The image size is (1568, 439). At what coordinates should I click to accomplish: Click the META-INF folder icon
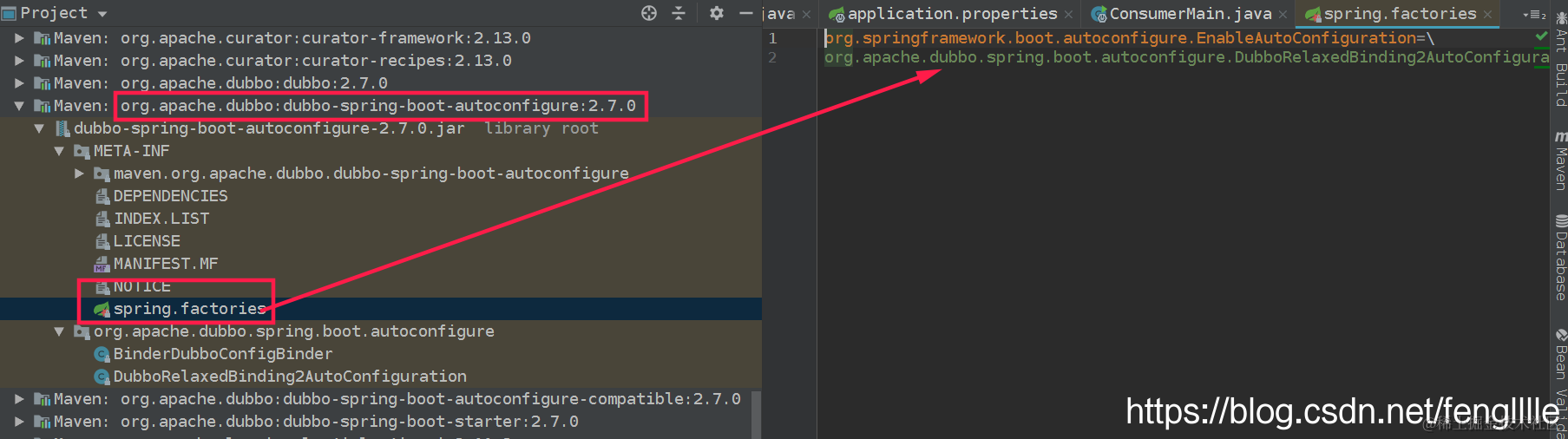(x=82, y=152)
